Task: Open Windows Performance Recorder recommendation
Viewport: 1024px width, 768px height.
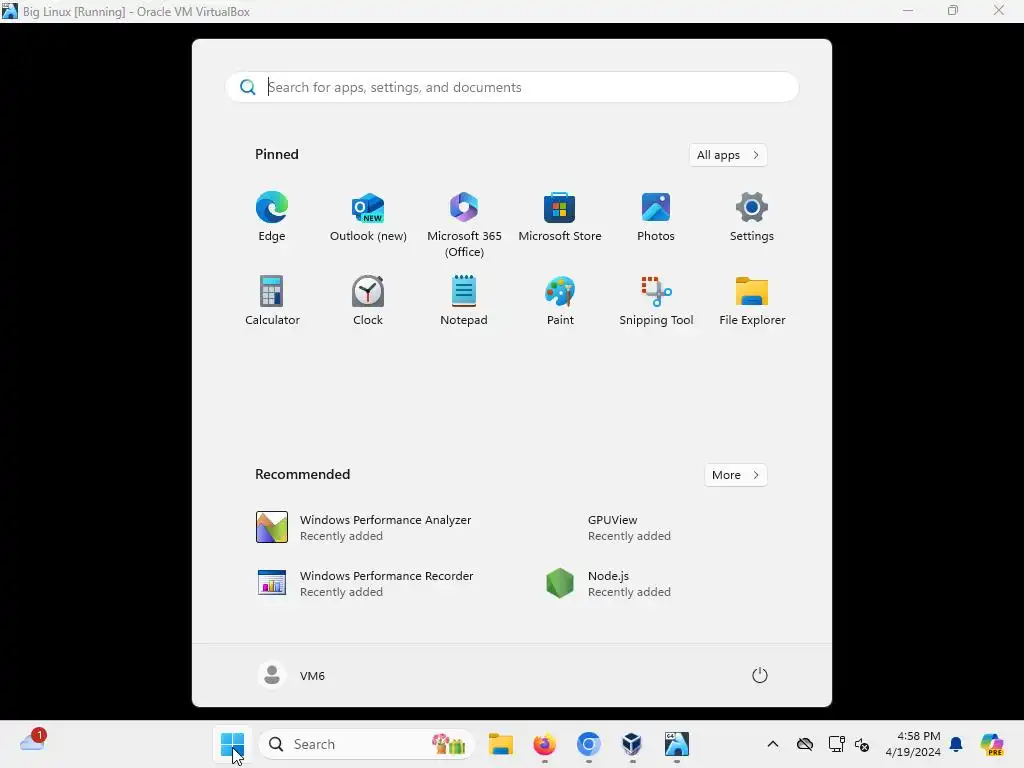Action: (366, 583)
